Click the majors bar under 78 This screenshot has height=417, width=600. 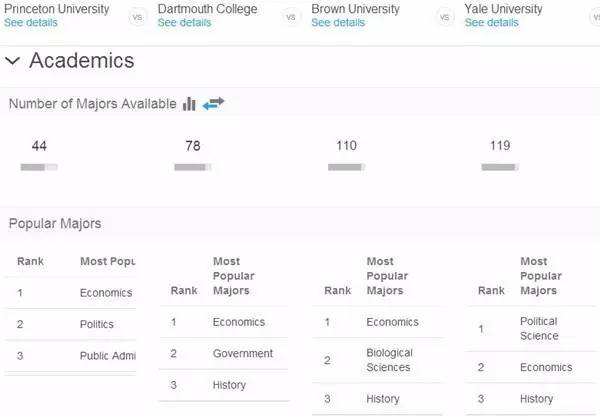click(x=192, y=167)
